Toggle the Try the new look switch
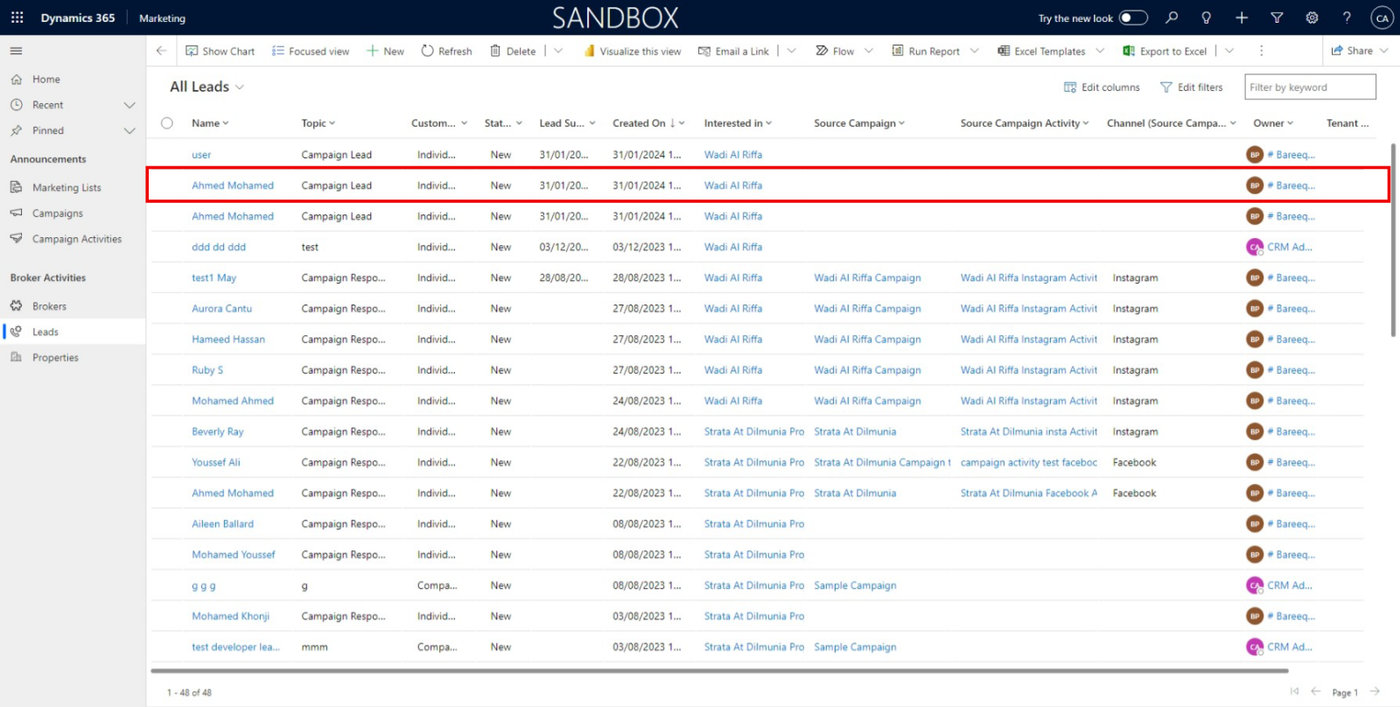 point(1133,18)
